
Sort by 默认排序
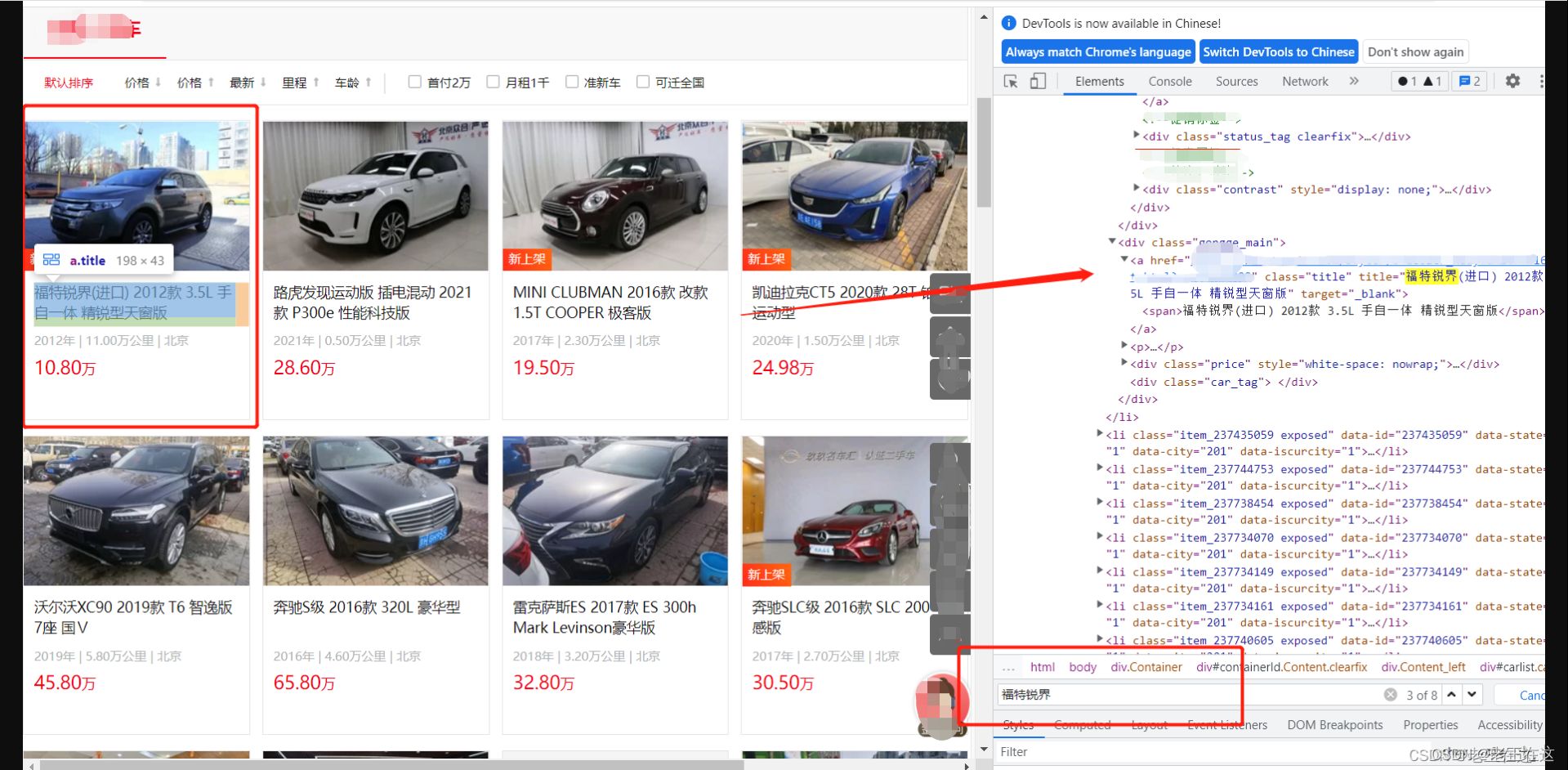(69, 83)
